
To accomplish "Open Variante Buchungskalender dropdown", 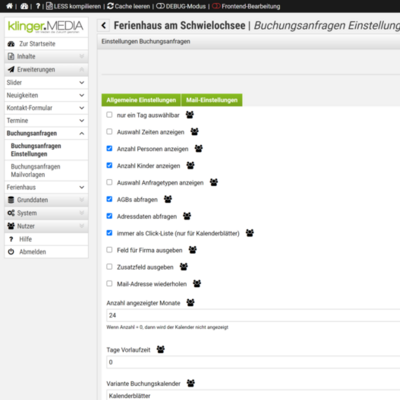I will click(253, 395).
